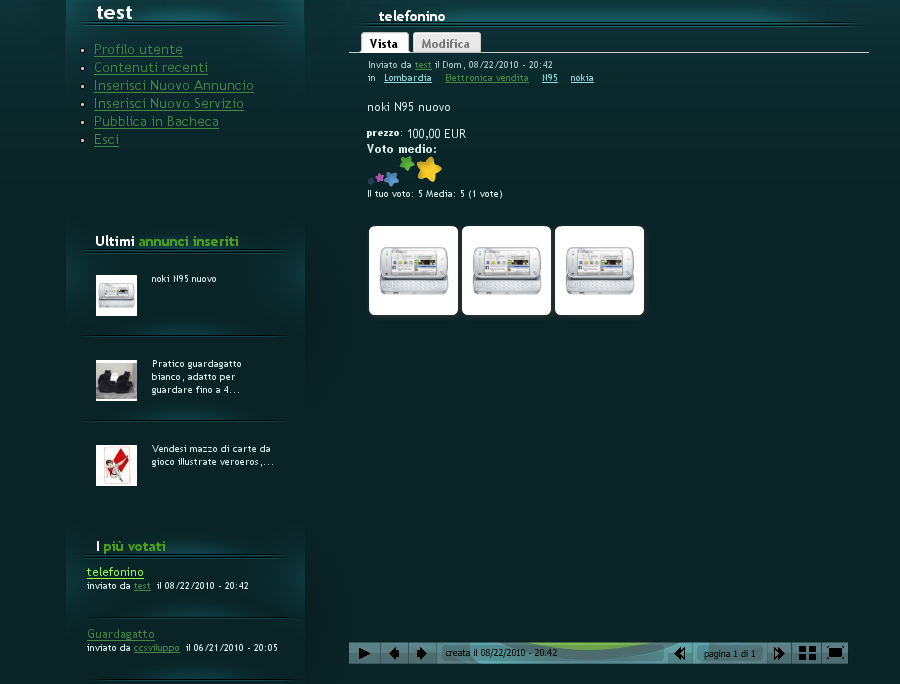This screenshot has width=900, height=684.
Task: Open the N95 tag link
Action: point(550,78)
